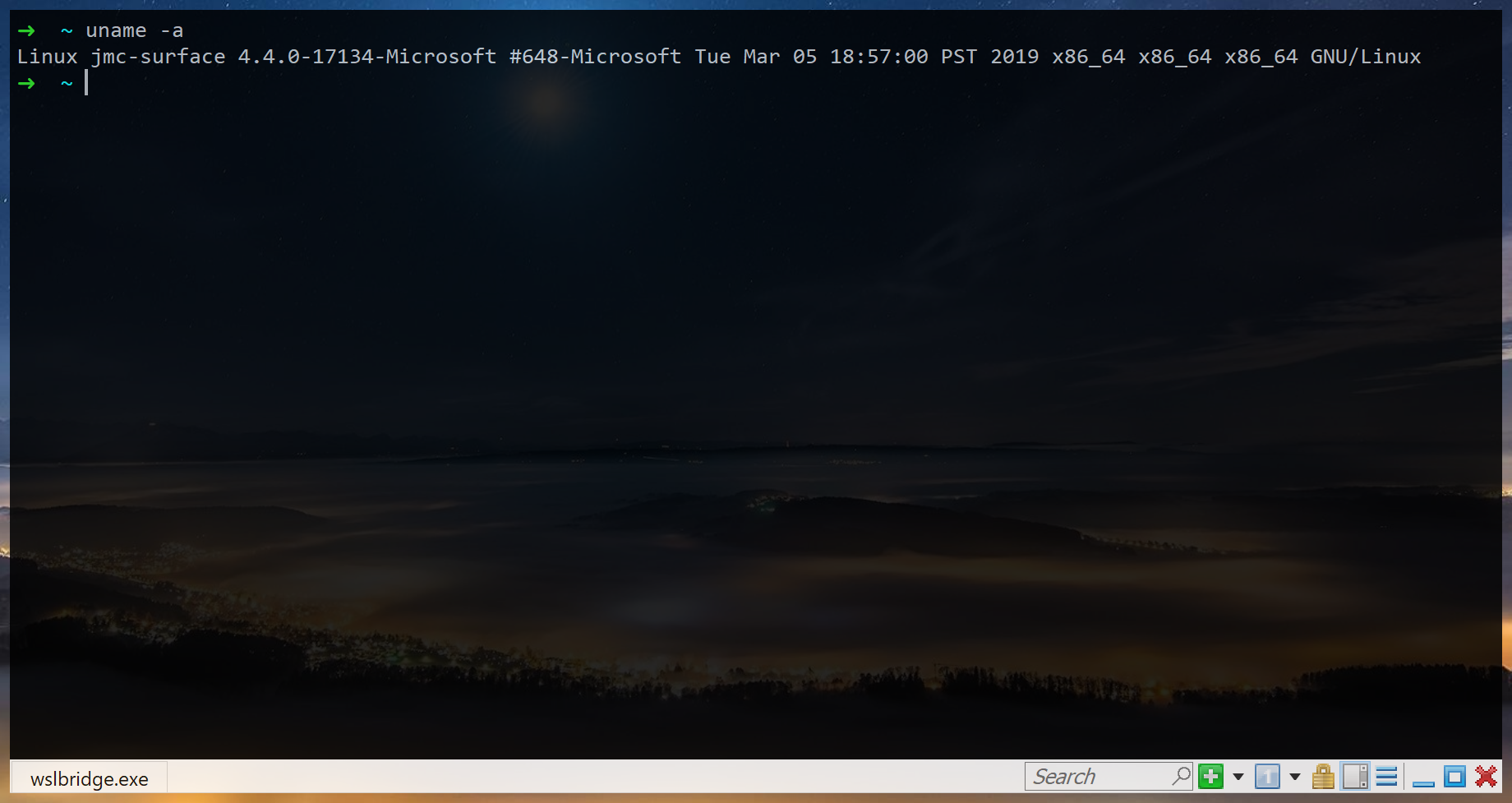The width and height of the screenshot is (1512, 803).
Task: Toggle the maximize/restore window control
Action: [x=1454, y=776]
